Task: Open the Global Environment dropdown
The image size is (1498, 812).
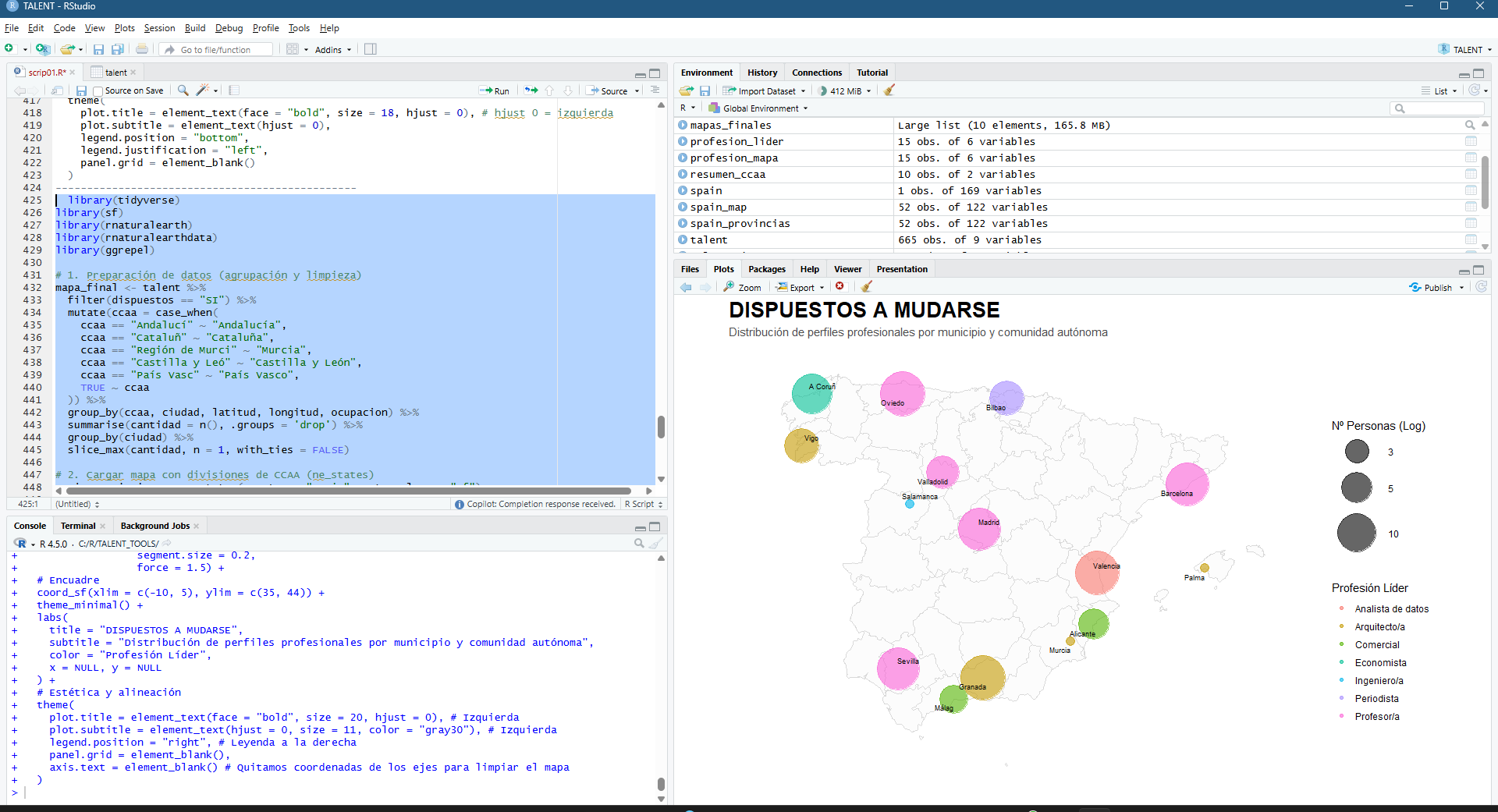Action: point(760,108)
